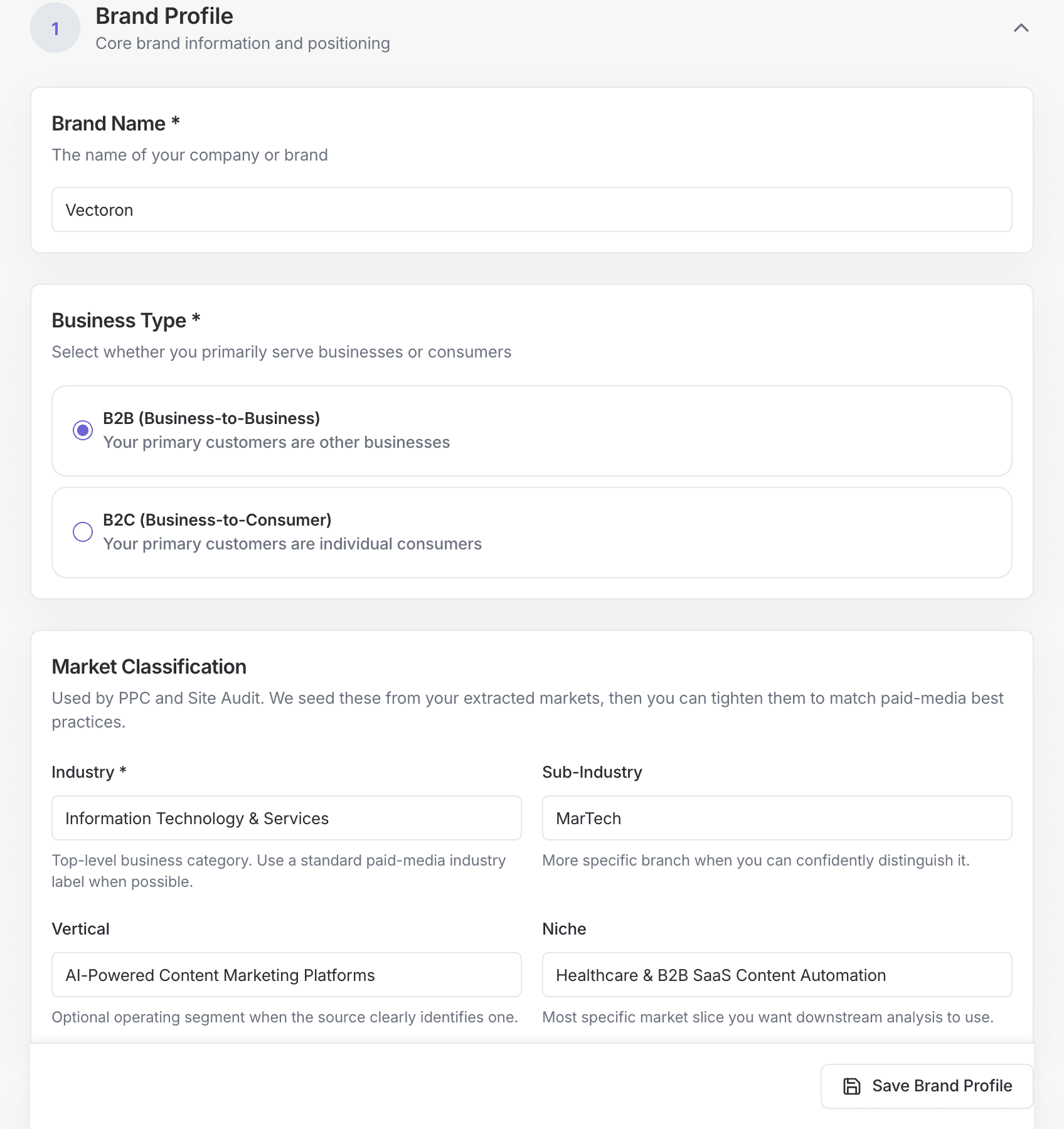1064x1129 pixels.
Task: Select the B2B option card
Action: point(532,430)
